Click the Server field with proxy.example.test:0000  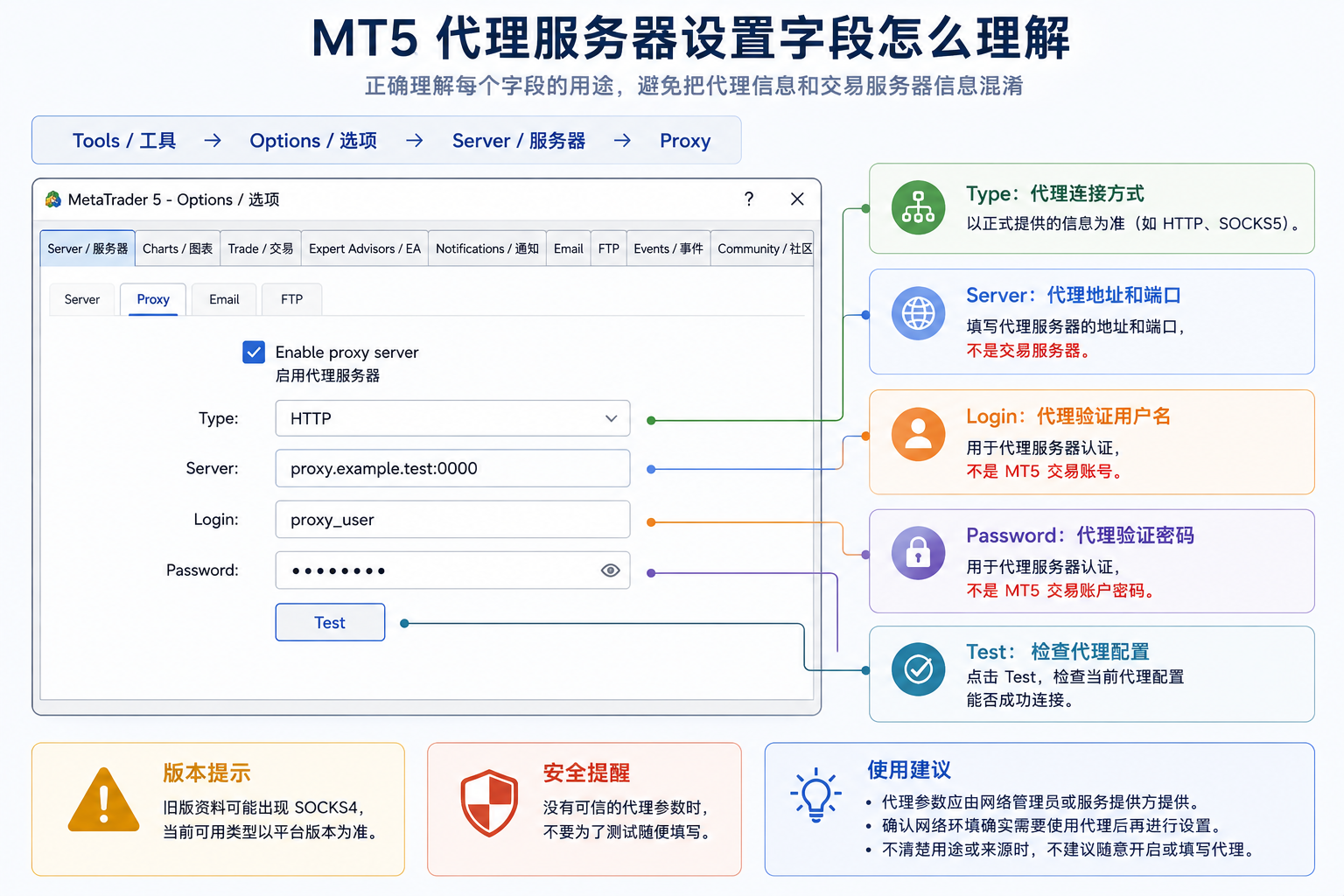coord(452,468)
